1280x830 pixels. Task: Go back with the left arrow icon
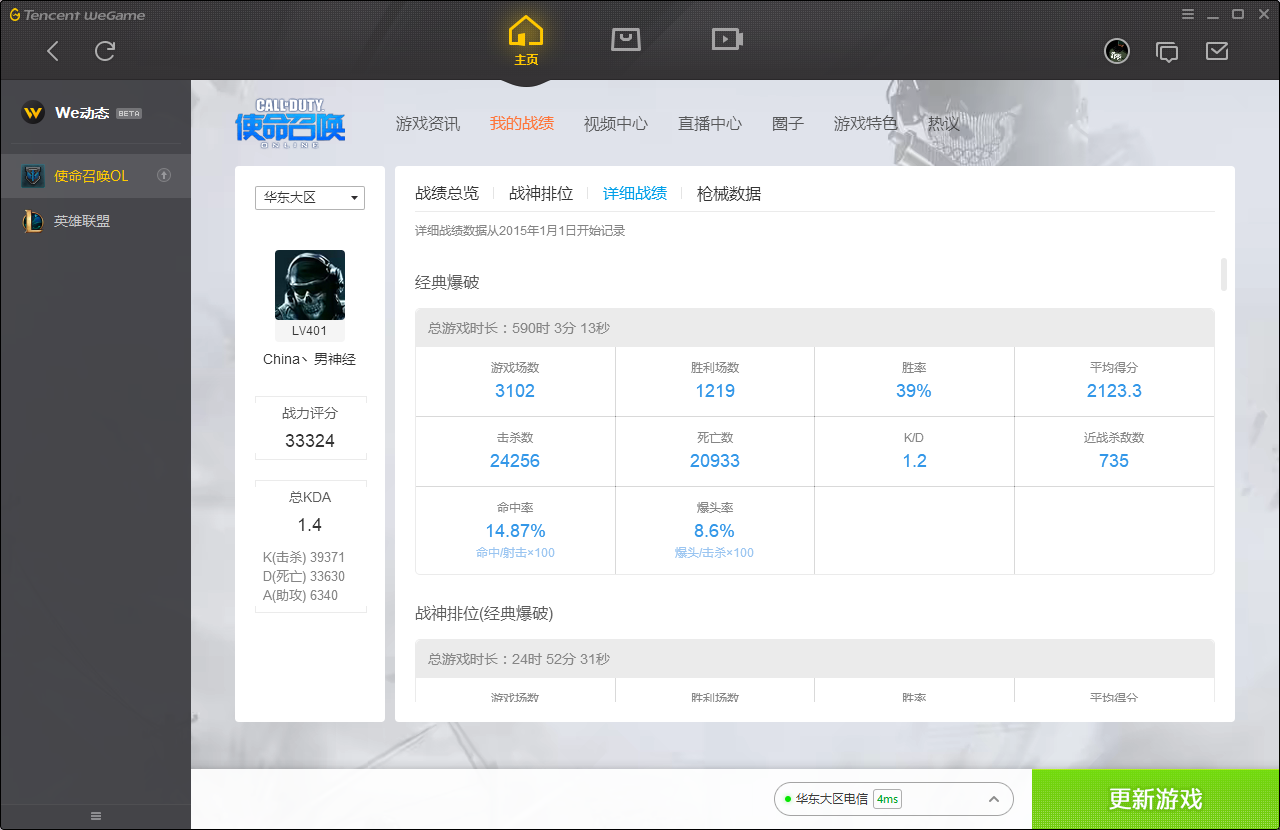pos(53,51)
